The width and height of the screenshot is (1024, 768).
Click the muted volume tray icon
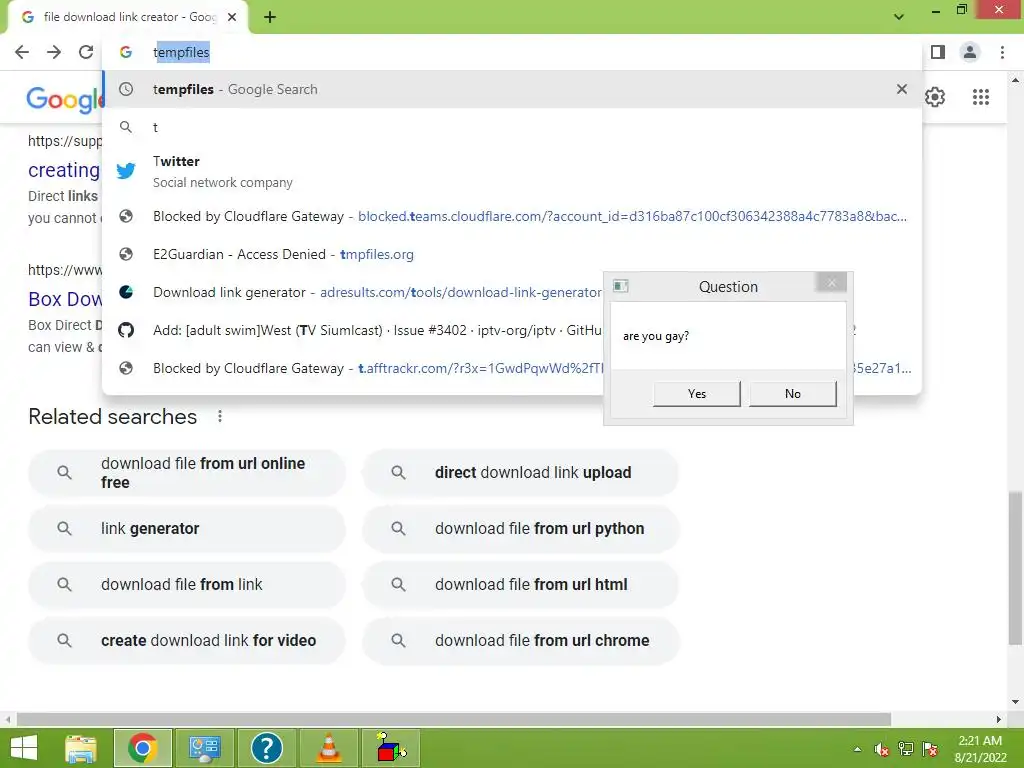(x=882, y=749)
